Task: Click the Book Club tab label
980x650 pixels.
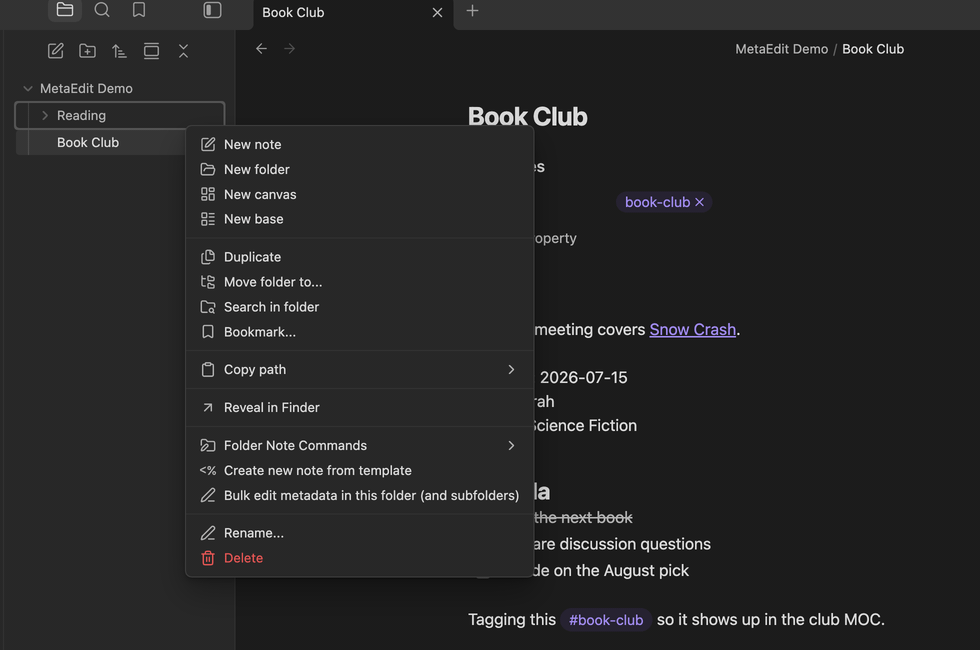Action: coord(293,12)
